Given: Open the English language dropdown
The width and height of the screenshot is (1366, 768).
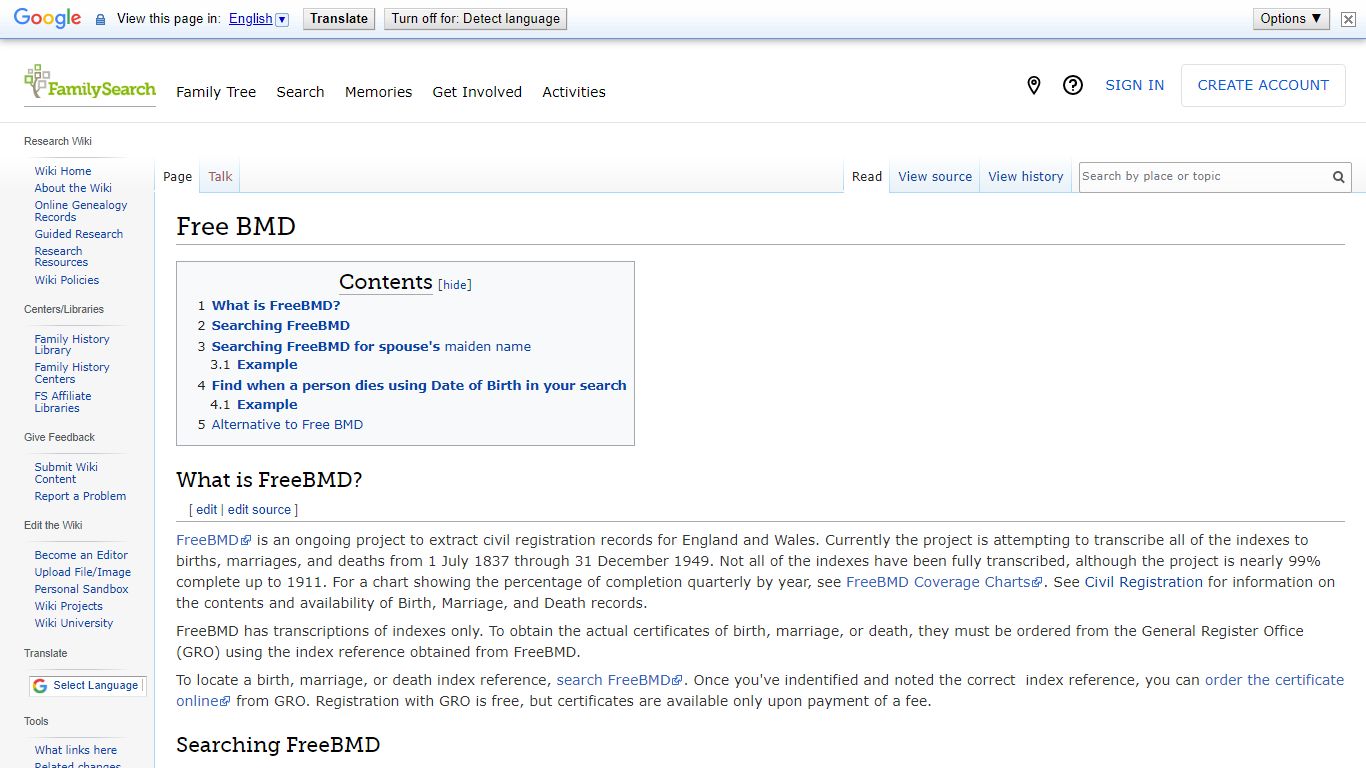Looking at the screenshot, I should [258, 19].
